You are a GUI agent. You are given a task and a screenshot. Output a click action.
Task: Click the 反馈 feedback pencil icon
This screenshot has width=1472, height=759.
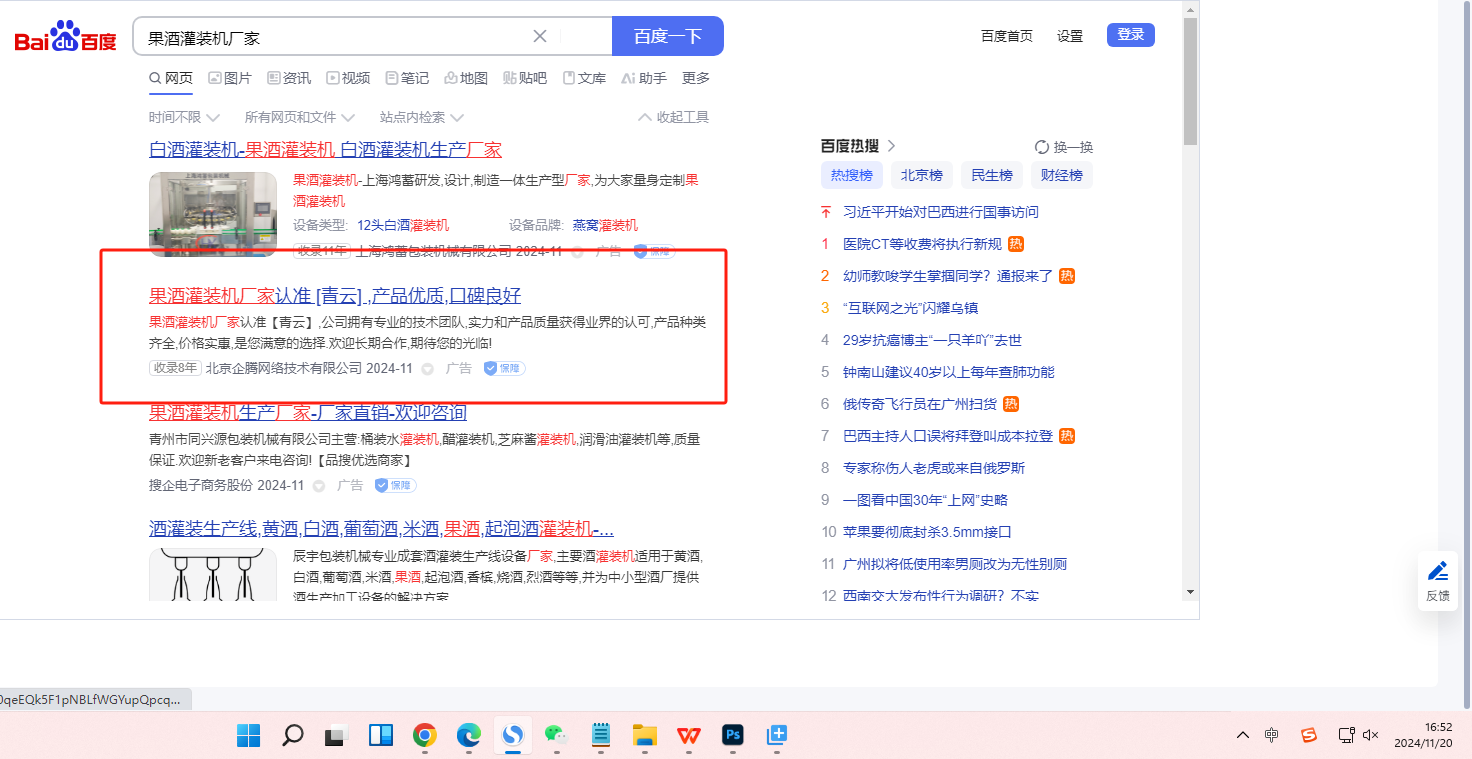(1438, 572)
